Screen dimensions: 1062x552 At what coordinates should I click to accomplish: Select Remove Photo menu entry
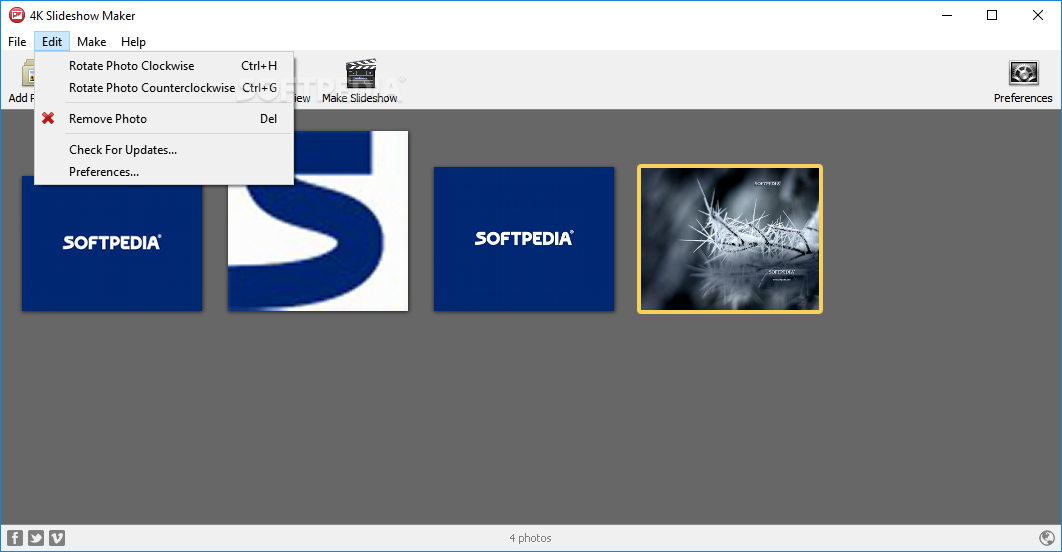164,119
